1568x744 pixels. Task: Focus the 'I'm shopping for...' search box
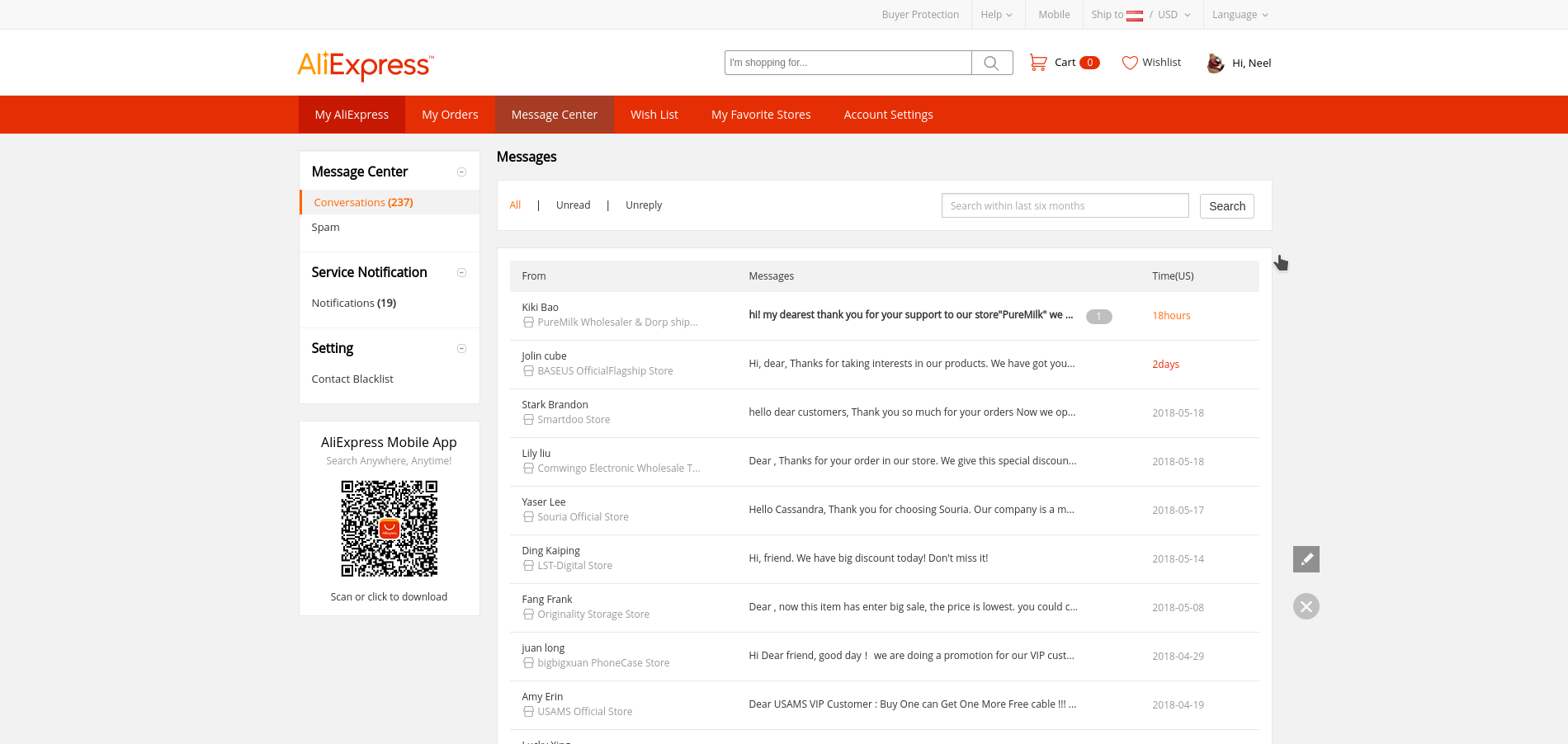pos(848,63)
